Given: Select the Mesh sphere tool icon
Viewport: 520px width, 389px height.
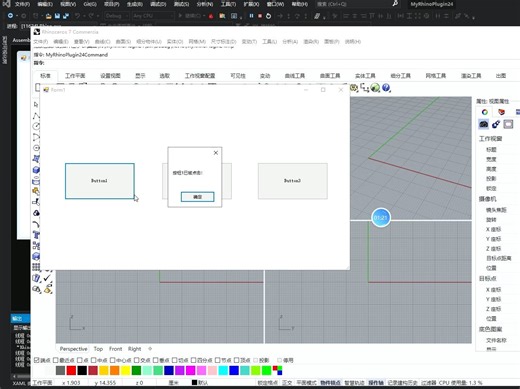Looking at the screenshot, I should [x=36, y=213].
